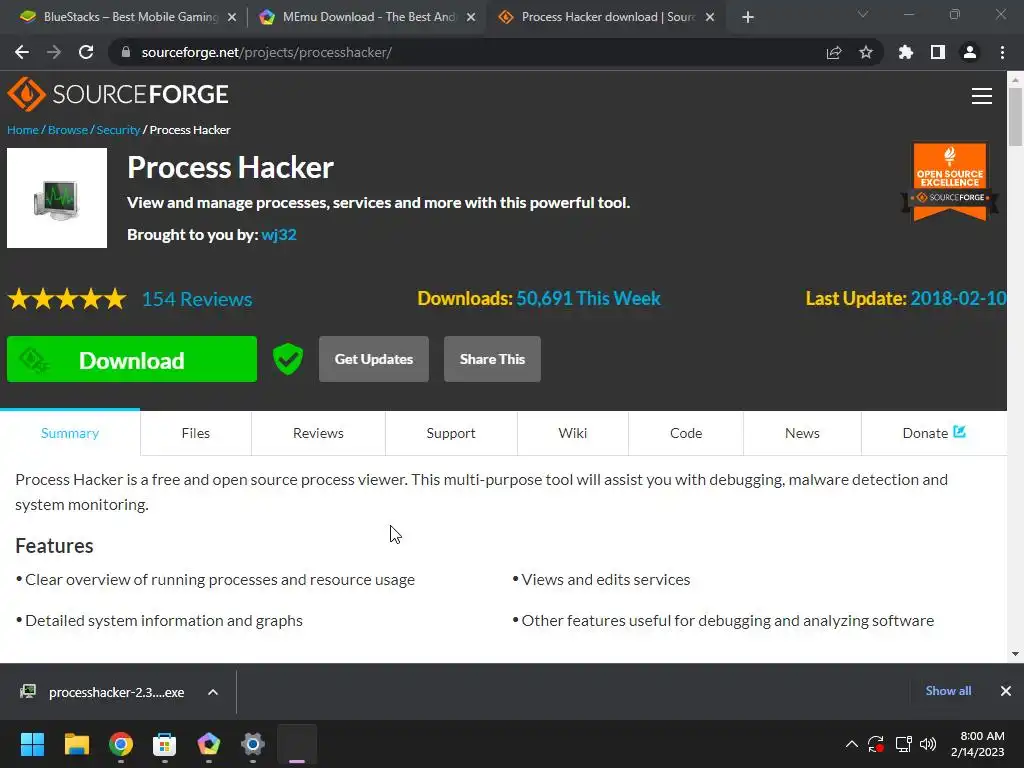Viewport: 1024px width, 768px height.
Task: Click the 2018-02-10 last update link
Action: pyautogui.click(x=958, y=298)
